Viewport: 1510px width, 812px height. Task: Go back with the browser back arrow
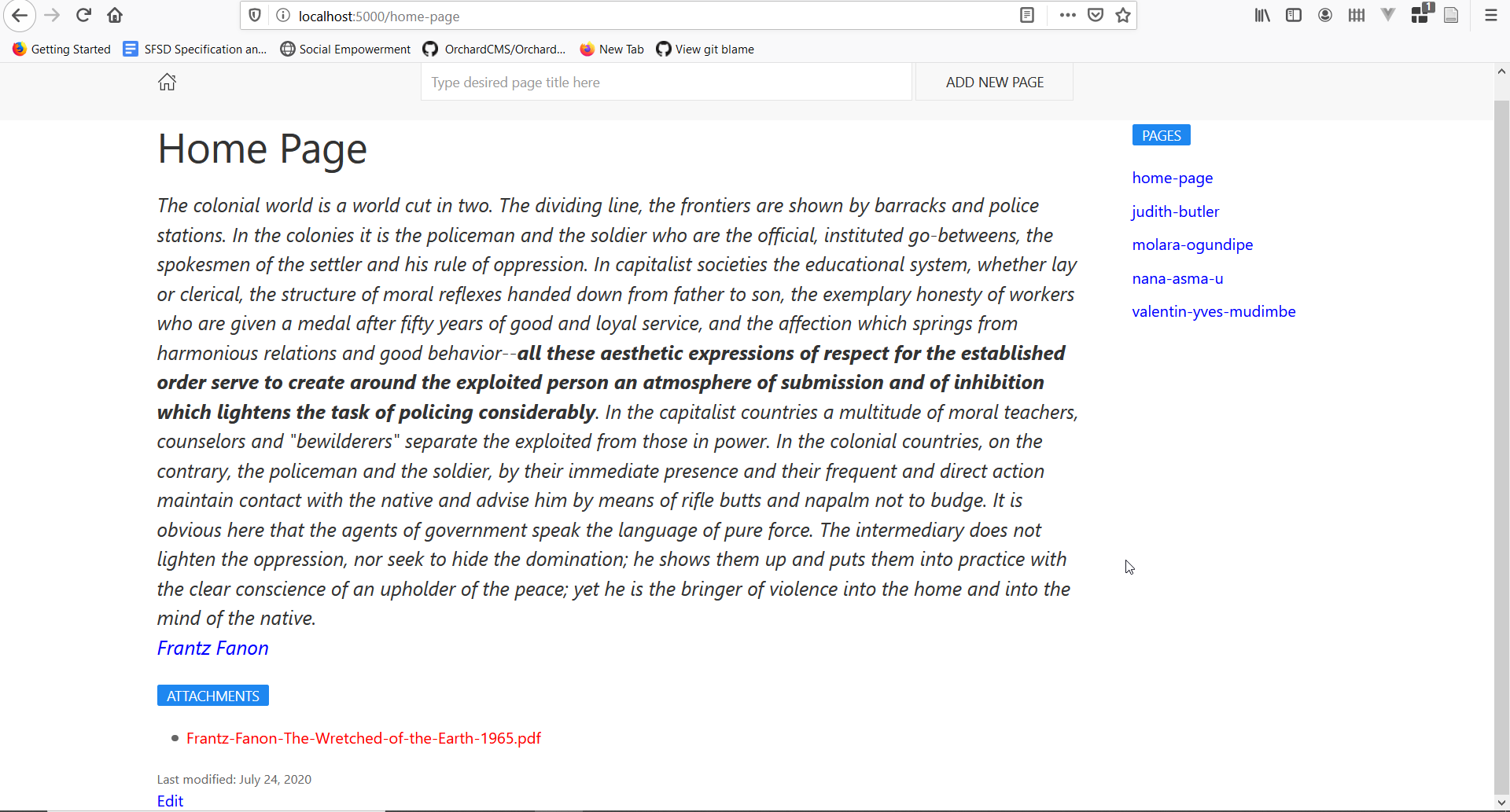20,15
